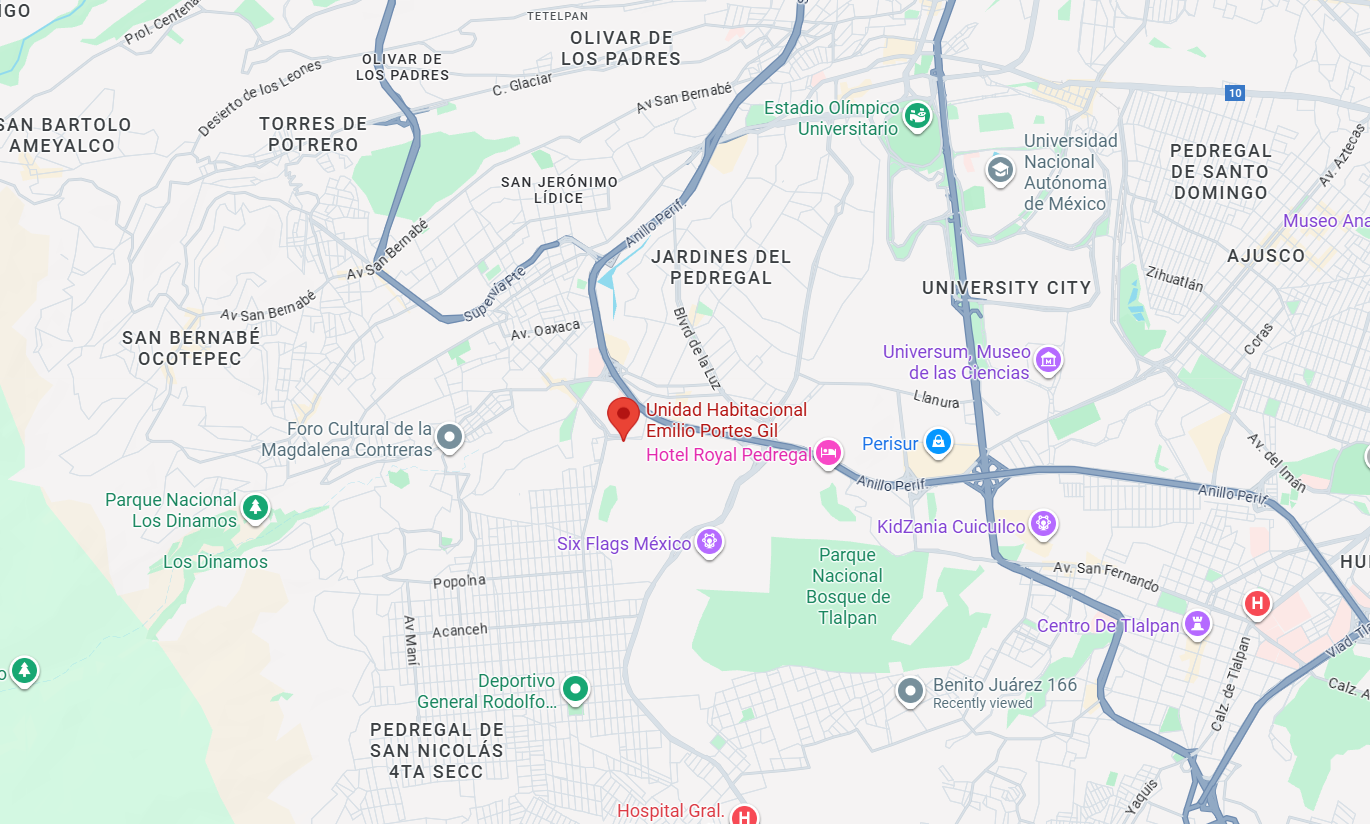
Task: Click the red hospital H icon near Calz. de Tlalpan
Action: click(x=1257, y=604)
